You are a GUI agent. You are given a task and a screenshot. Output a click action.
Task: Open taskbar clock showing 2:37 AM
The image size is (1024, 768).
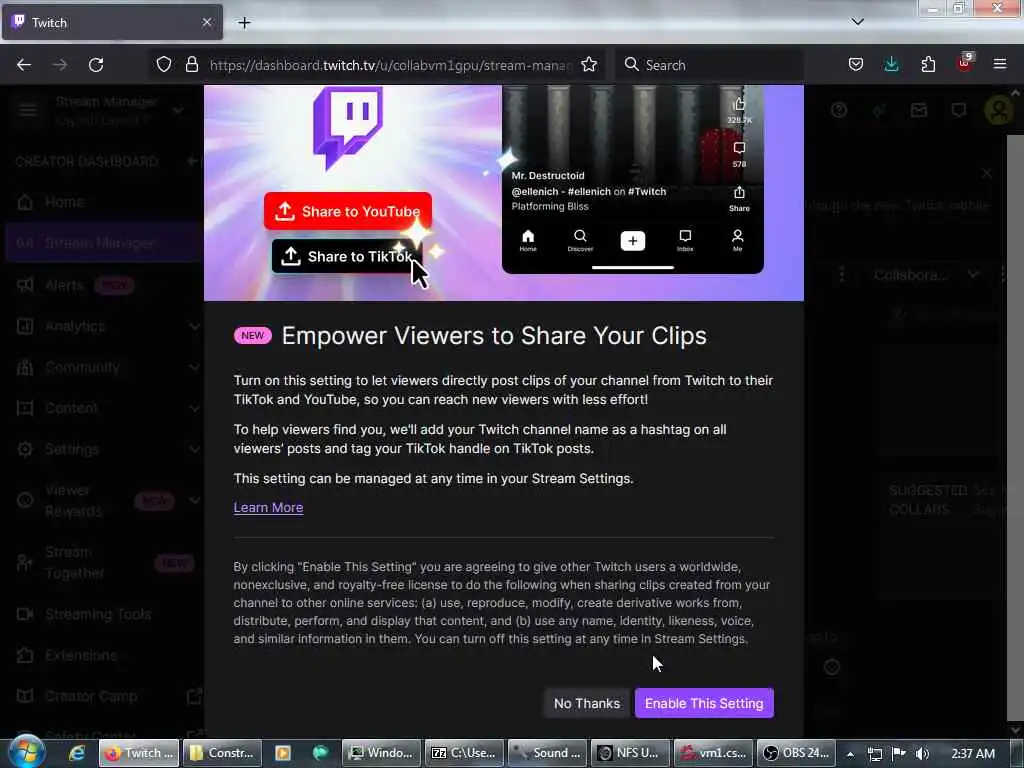(973, 753)
